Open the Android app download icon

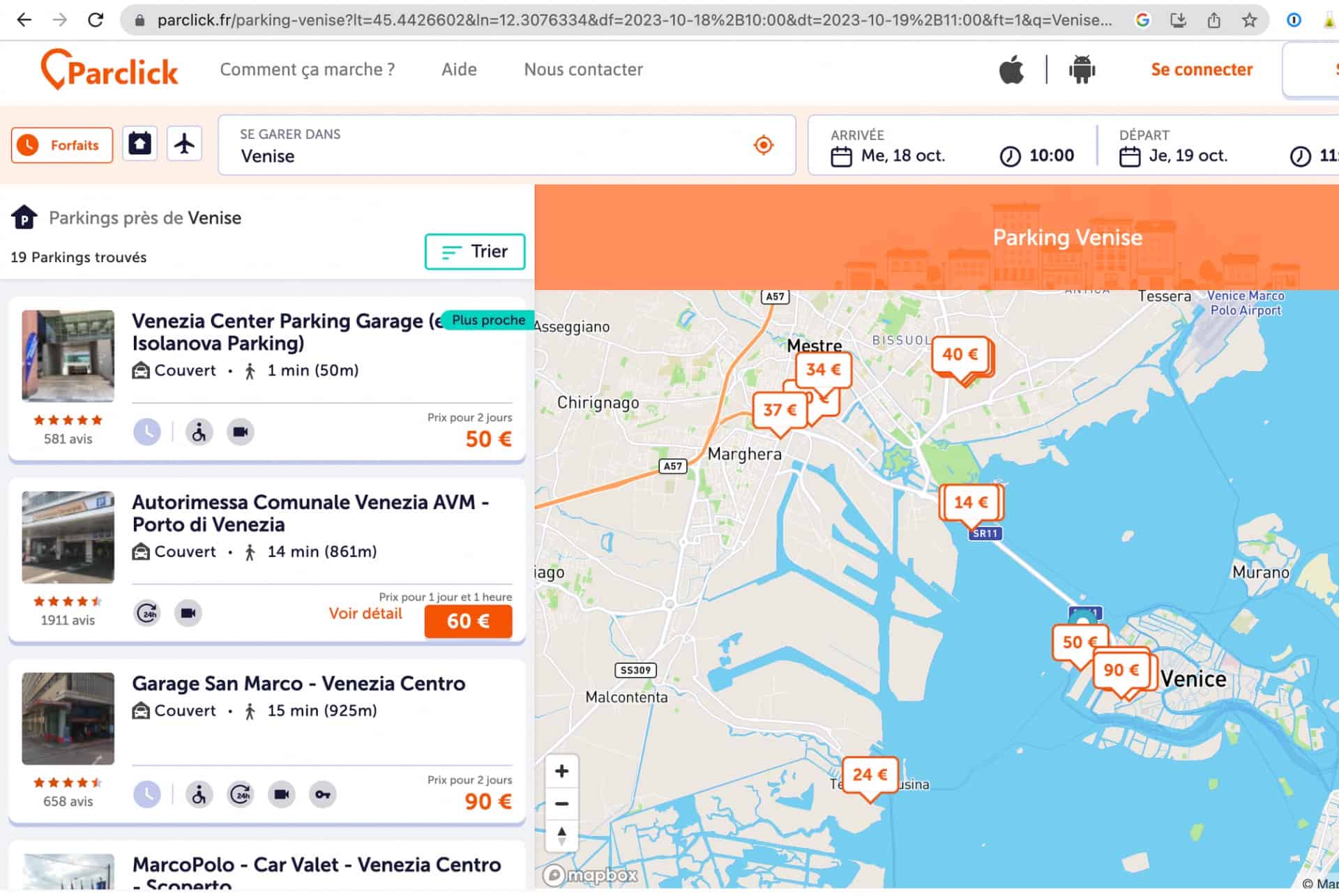(1082, 70)
